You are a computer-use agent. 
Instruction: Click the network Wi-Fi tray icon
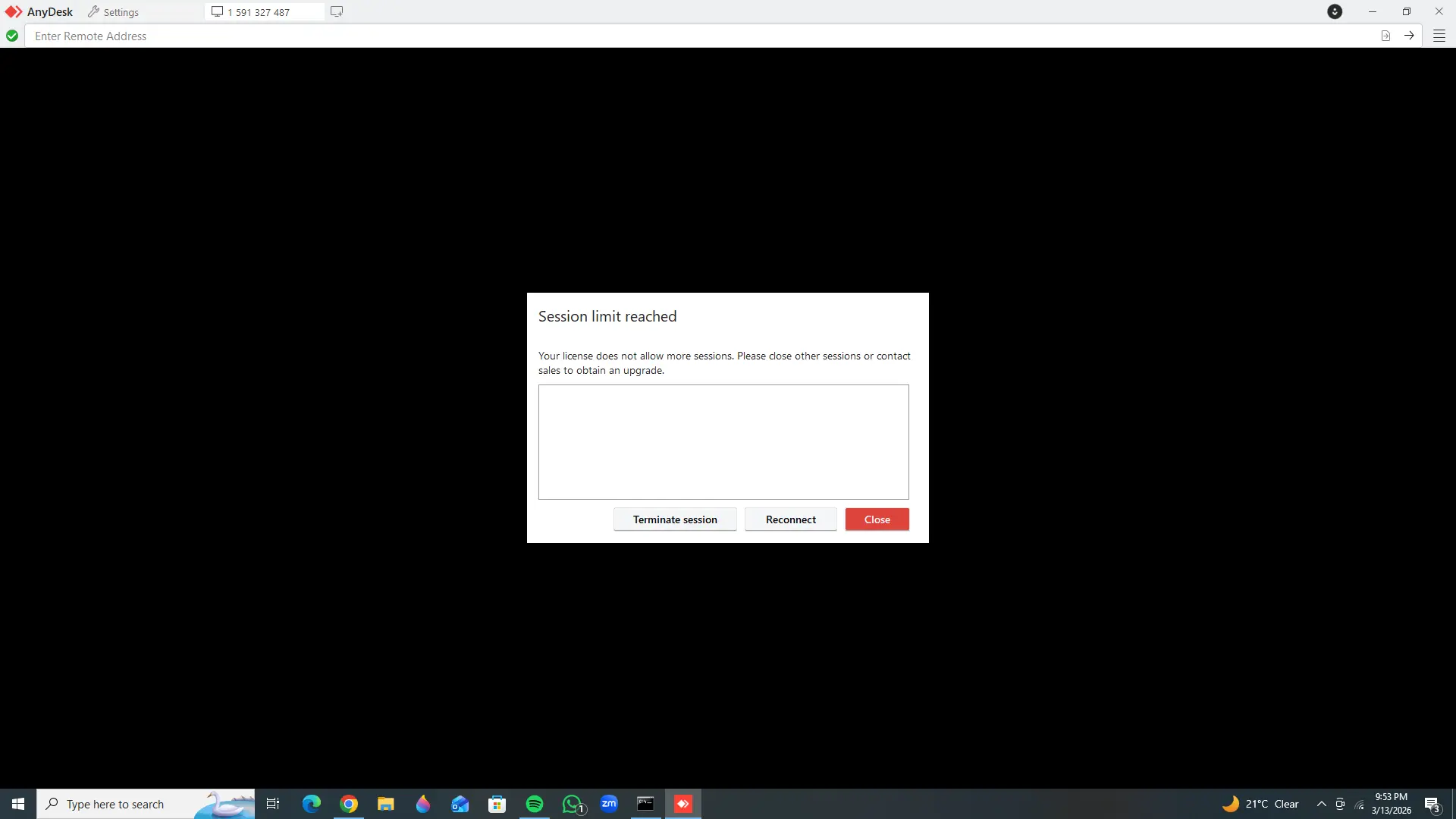[1359, 804]
